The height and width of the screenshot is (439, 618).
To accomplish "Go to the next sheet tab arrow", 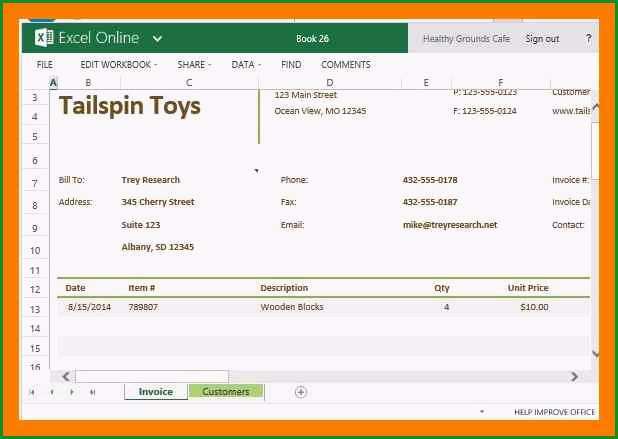I will point(72,392).
